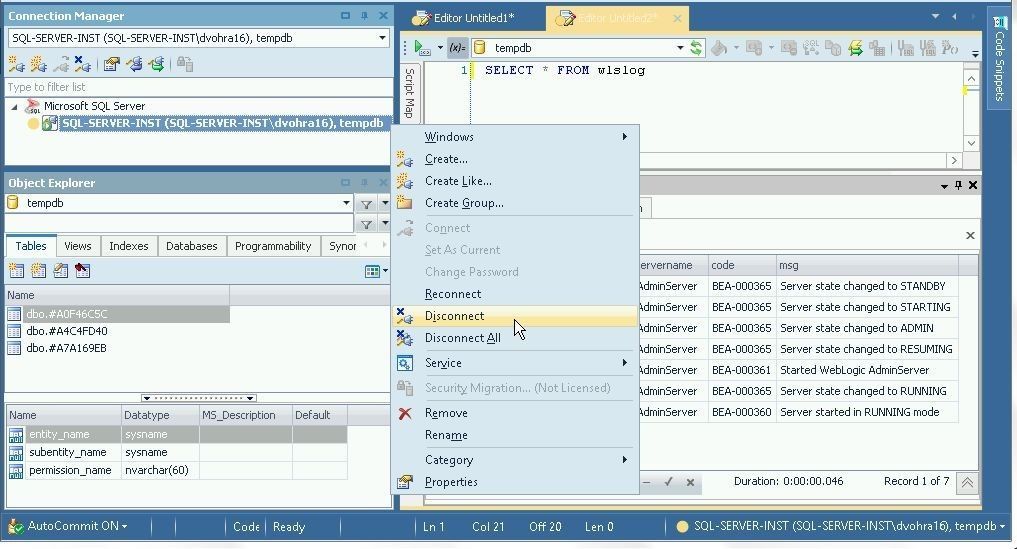Click the filter funnel icon beside tempdb
Viewport: 1017px width, 549px height.
point(366,204)
